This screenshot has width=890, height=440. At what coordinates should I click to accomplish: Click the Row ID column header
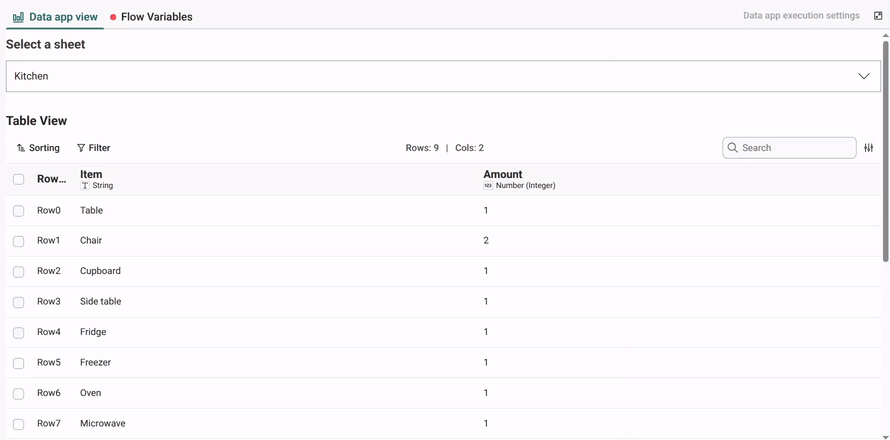pos(52,179)
